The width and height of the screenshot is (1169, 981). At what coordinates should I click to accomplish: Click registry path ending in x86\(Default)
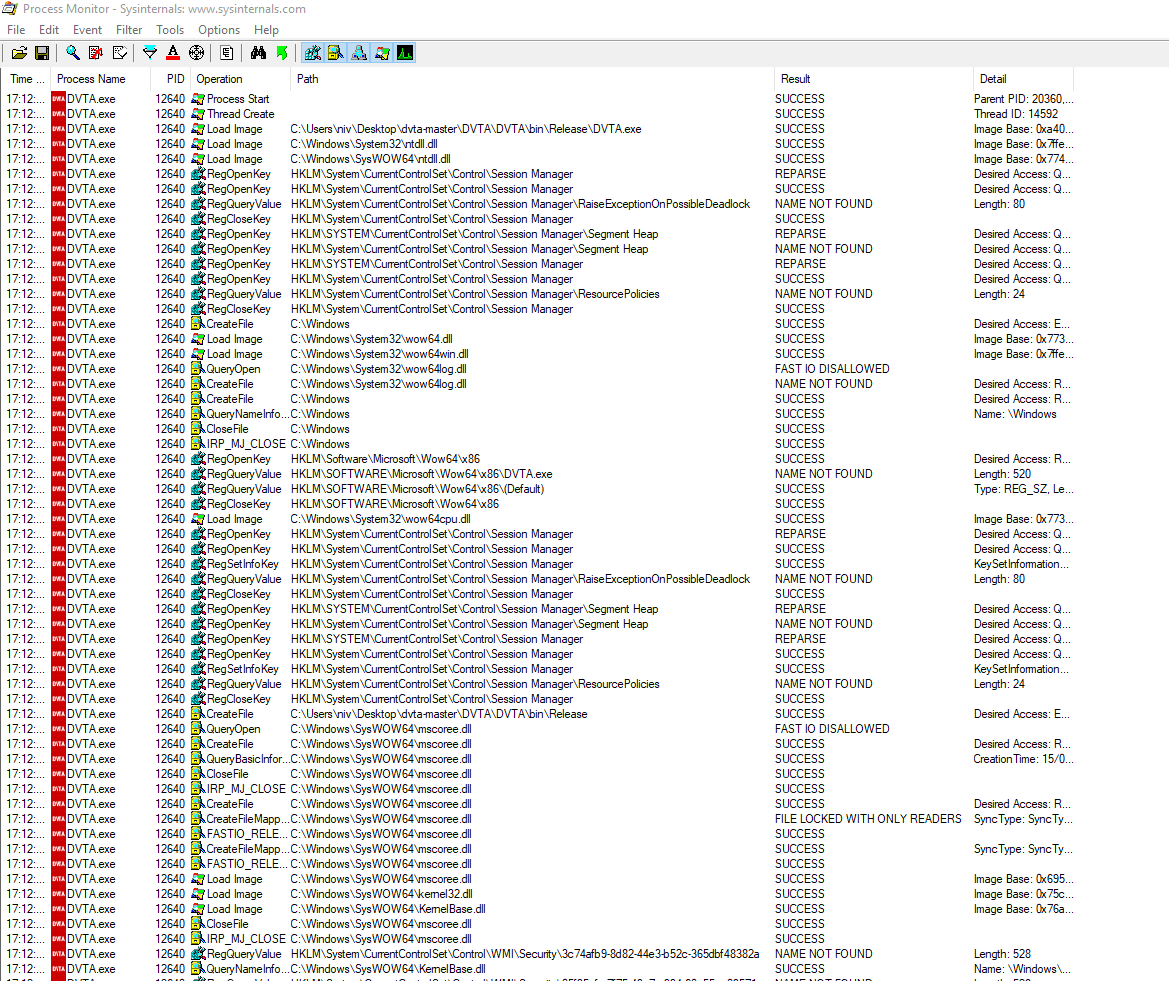point(418,489)
